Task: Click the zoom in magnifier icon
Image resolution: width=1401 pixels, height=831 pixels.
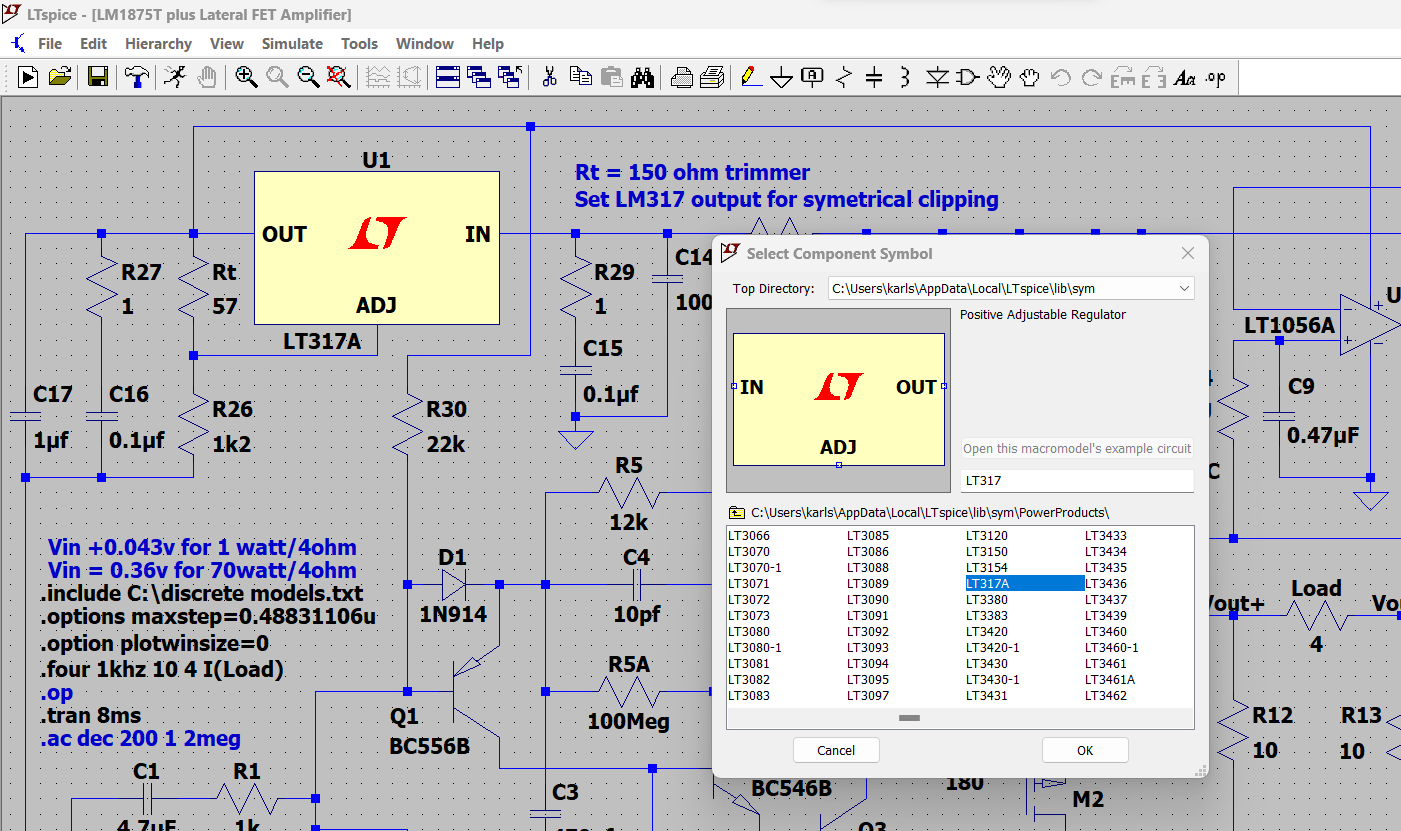Action: [246, 76]
